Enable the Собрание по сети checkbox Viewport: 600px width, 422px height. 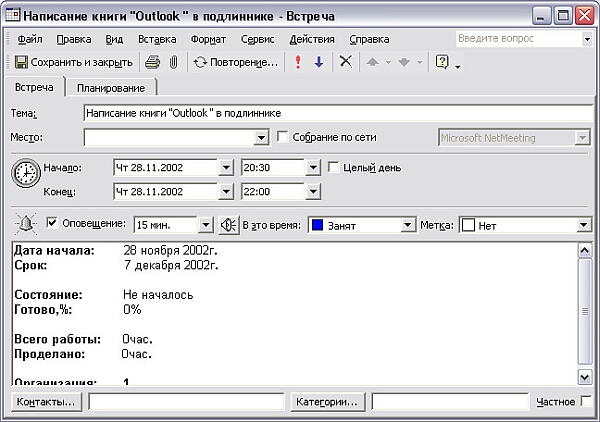tap(282, 137)
